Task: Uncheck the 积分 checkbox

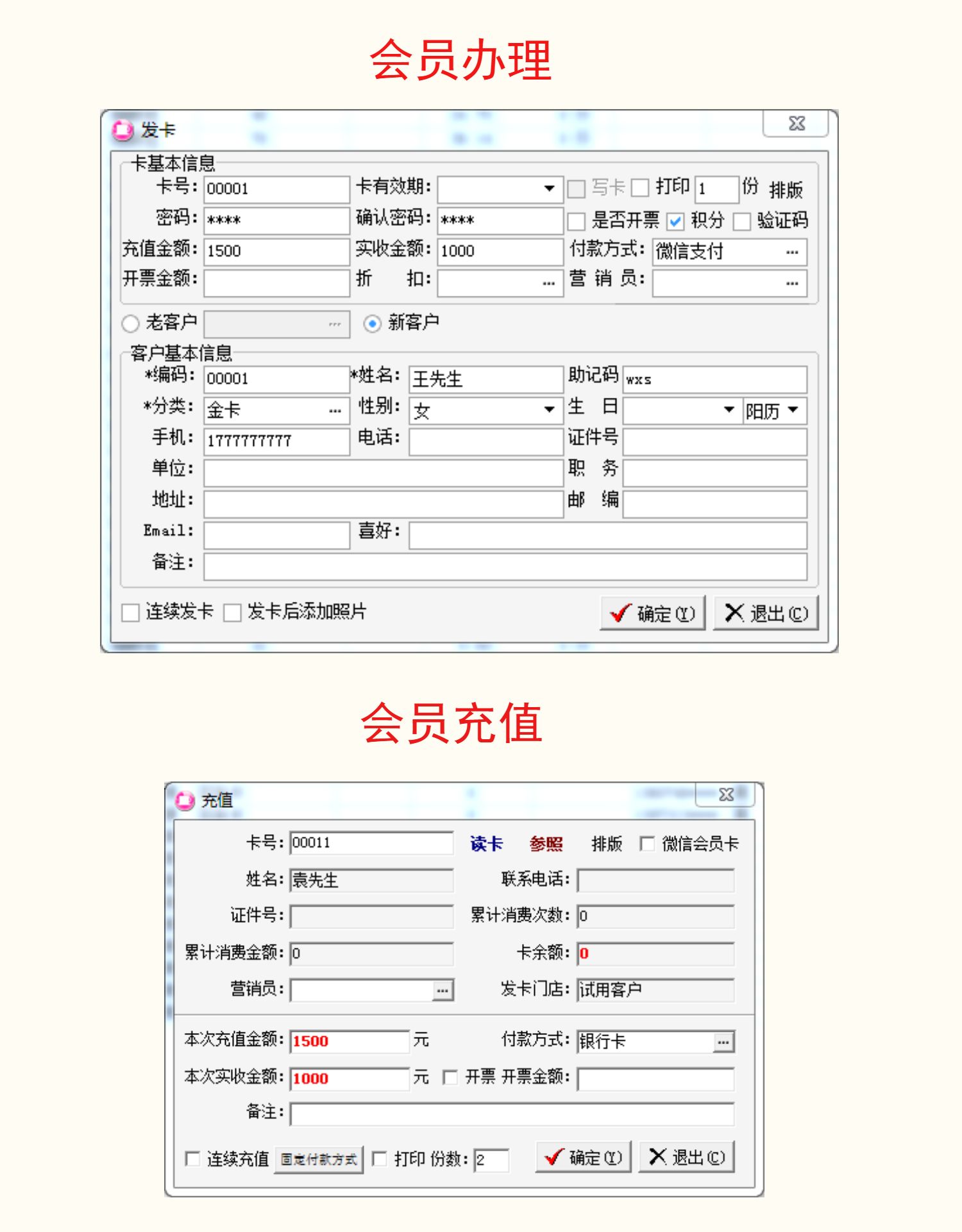Action: point(675,221)
